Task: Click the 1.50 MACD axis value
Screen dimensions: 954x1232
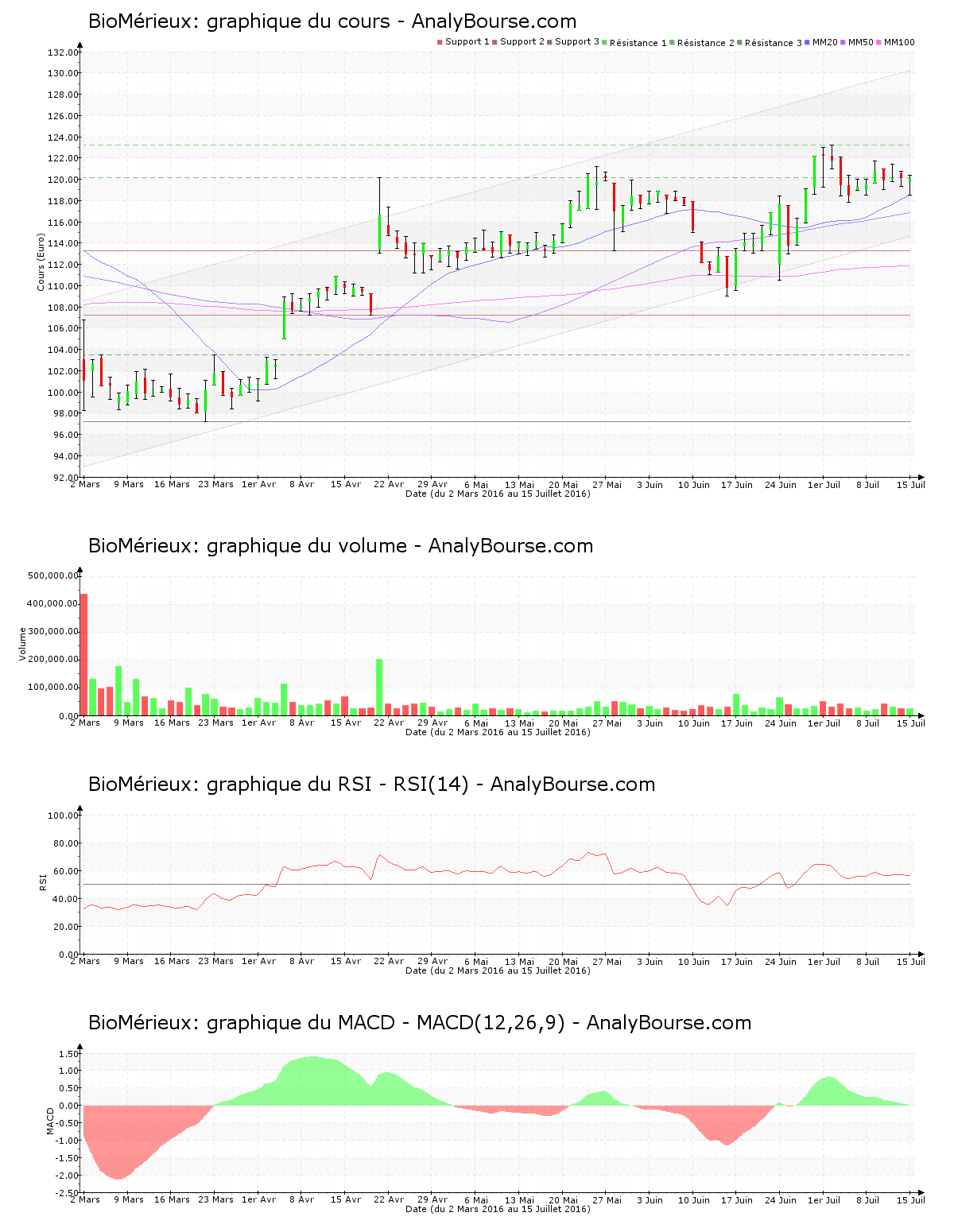Action: 68,1054
